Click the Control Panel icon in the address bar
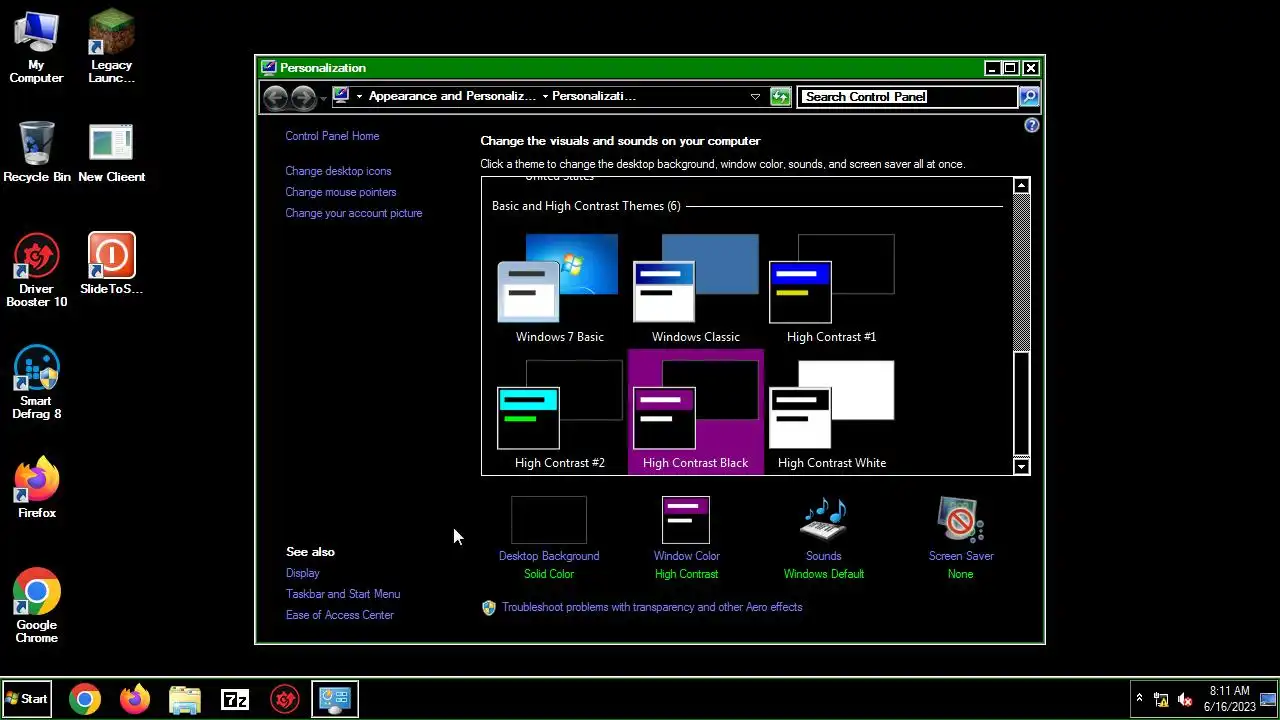This screenshot has width=1280, height=720. pos(342,96)
